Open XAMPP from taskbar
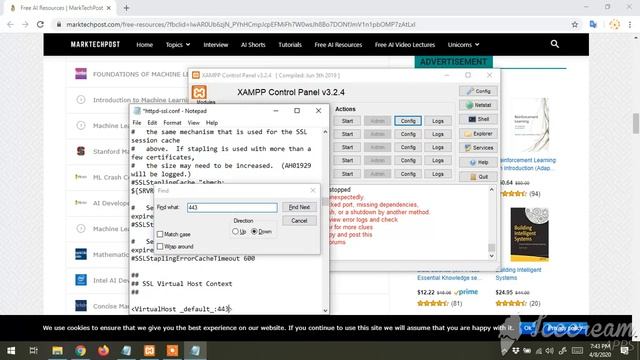 (x=149, y=351)
